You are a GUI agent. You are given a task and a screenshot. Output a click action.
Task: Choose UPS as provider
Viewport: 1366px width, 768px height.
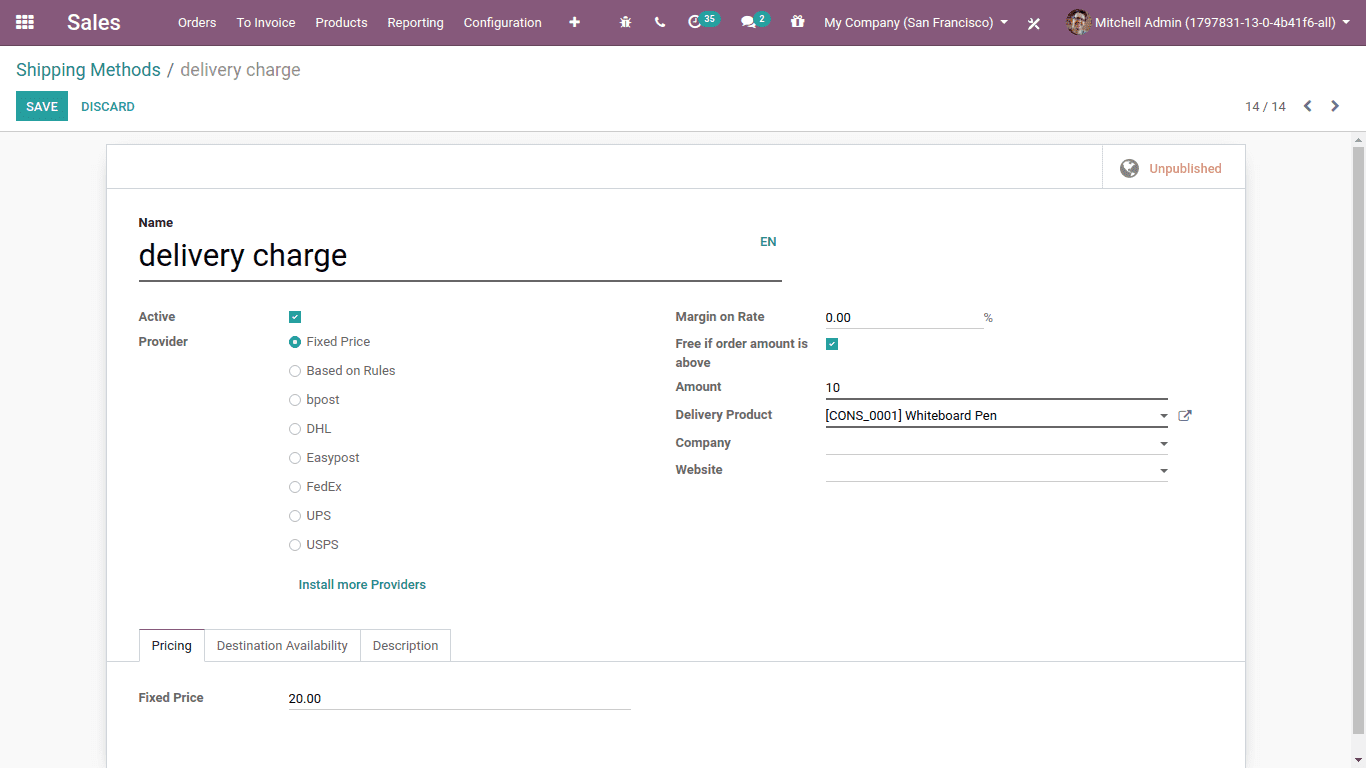point(295,516)
